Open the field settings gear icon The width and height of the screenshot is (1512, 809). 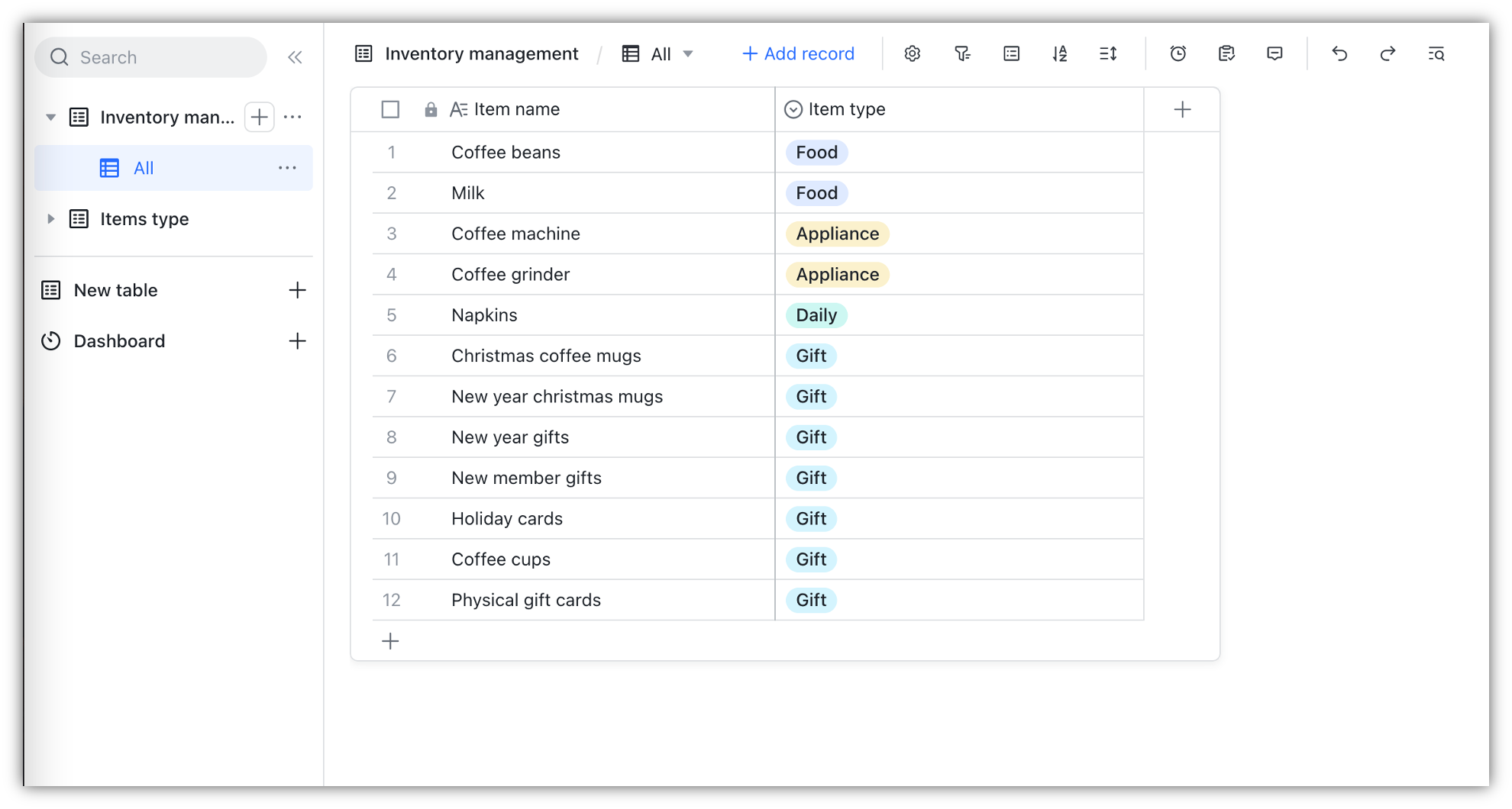tap(912, 53)
